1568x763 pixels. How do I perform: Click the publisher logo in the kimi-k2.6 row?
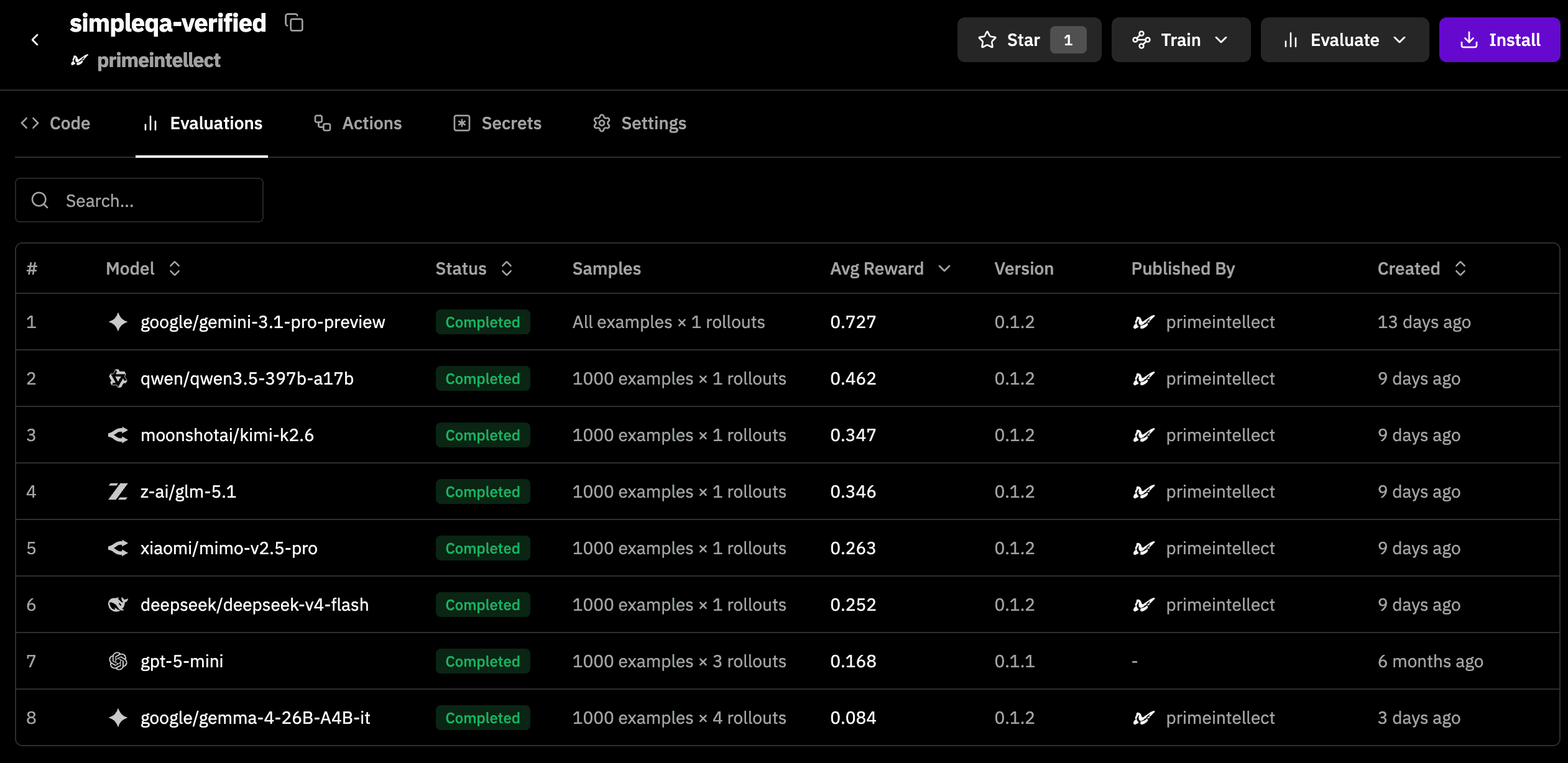pyautogui.click(x=1143, y=435)
